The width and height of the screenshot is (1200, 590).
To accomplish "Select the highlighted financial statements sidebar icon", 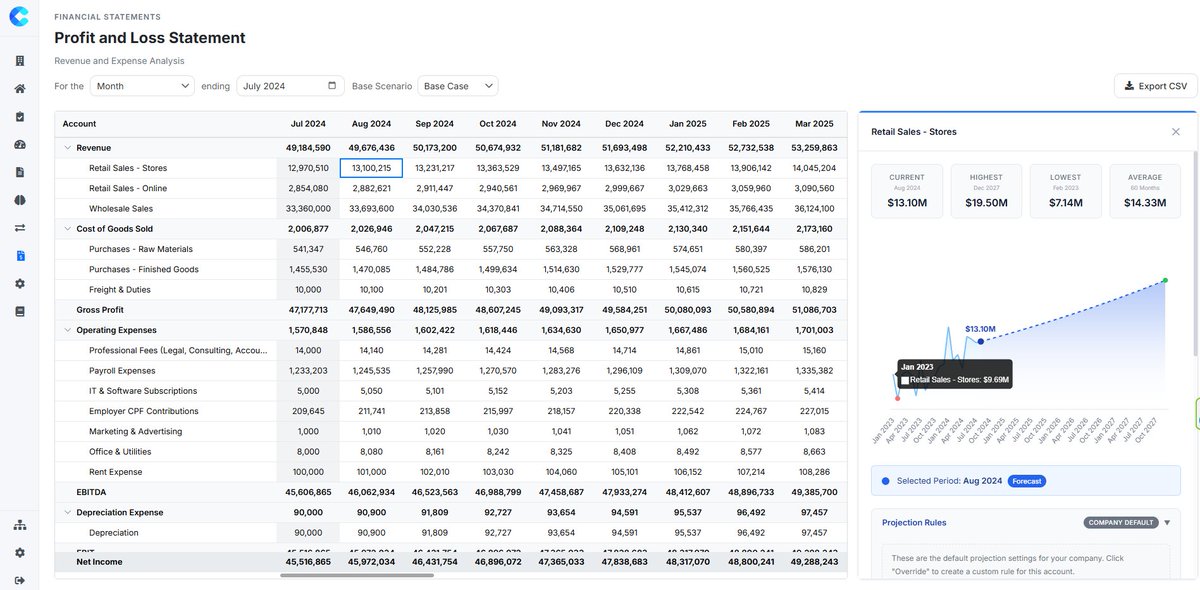I will (19, 256).
